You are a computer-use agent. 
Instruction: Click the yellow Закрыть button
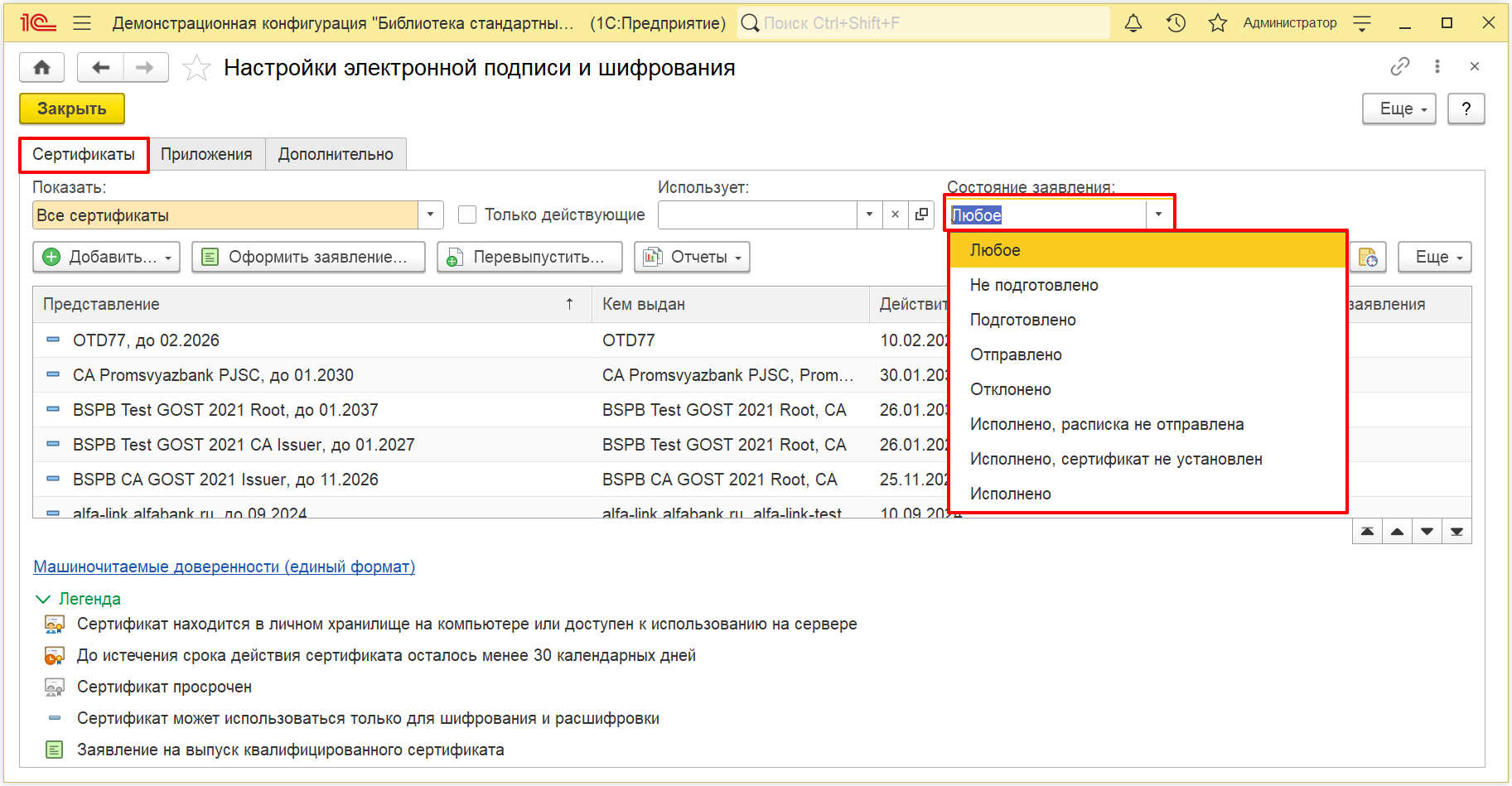coord(72,108)
